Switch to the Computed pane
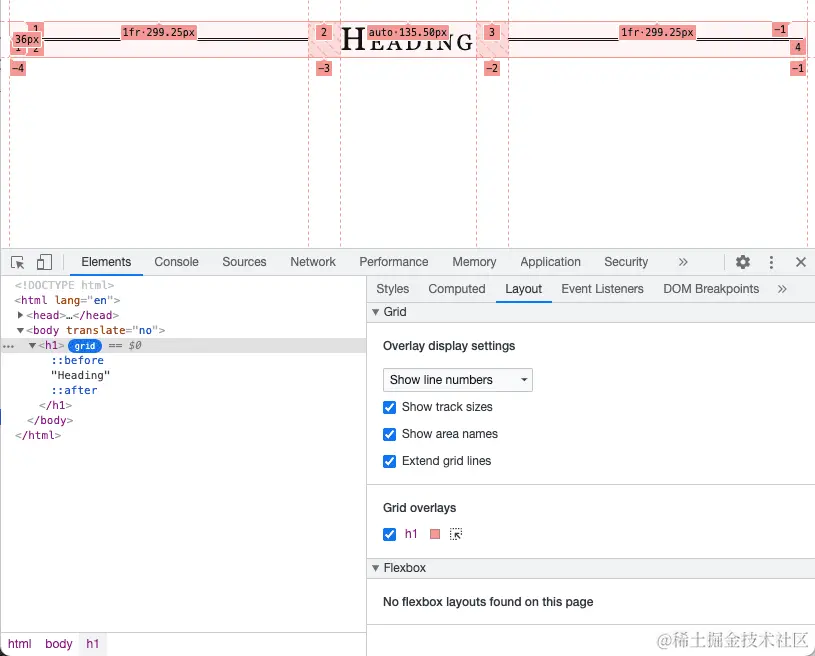This screenshot has height=656, width=815. pos(456,289)
